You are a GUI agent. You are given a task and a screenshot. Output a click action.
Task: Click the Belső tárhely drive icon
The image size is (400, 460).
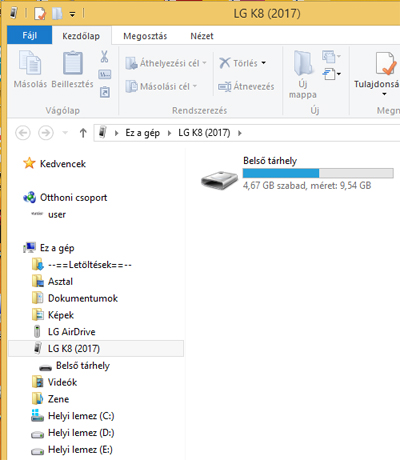pos(219,180)
